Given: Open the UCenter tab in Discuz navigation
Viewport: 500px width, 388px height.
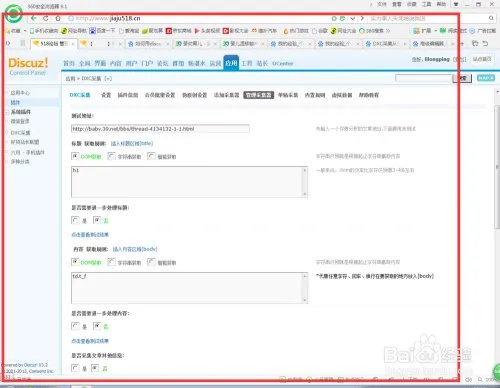Looking at the screenshot, I should [x=283, y=63].
